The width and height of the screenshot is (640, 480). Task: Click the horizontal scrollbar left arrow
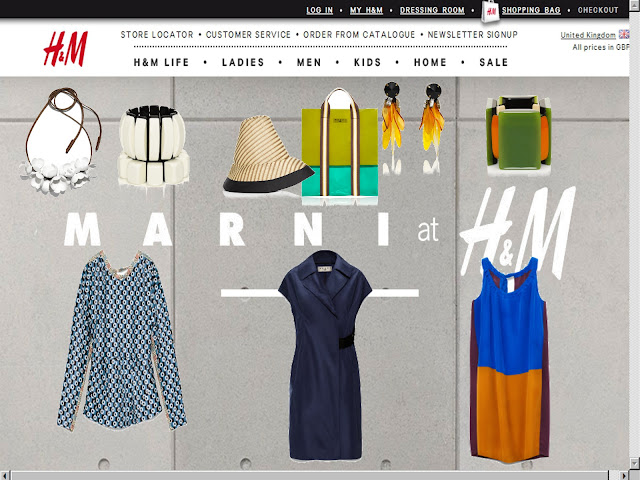[x=4, y=476]
